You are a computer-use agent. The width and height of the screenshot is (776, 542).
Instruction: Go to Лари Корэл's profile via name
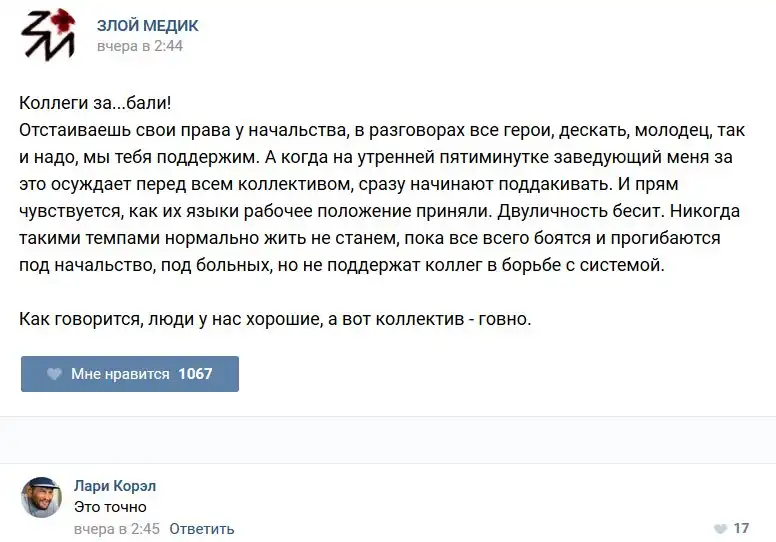click(115, 486)
